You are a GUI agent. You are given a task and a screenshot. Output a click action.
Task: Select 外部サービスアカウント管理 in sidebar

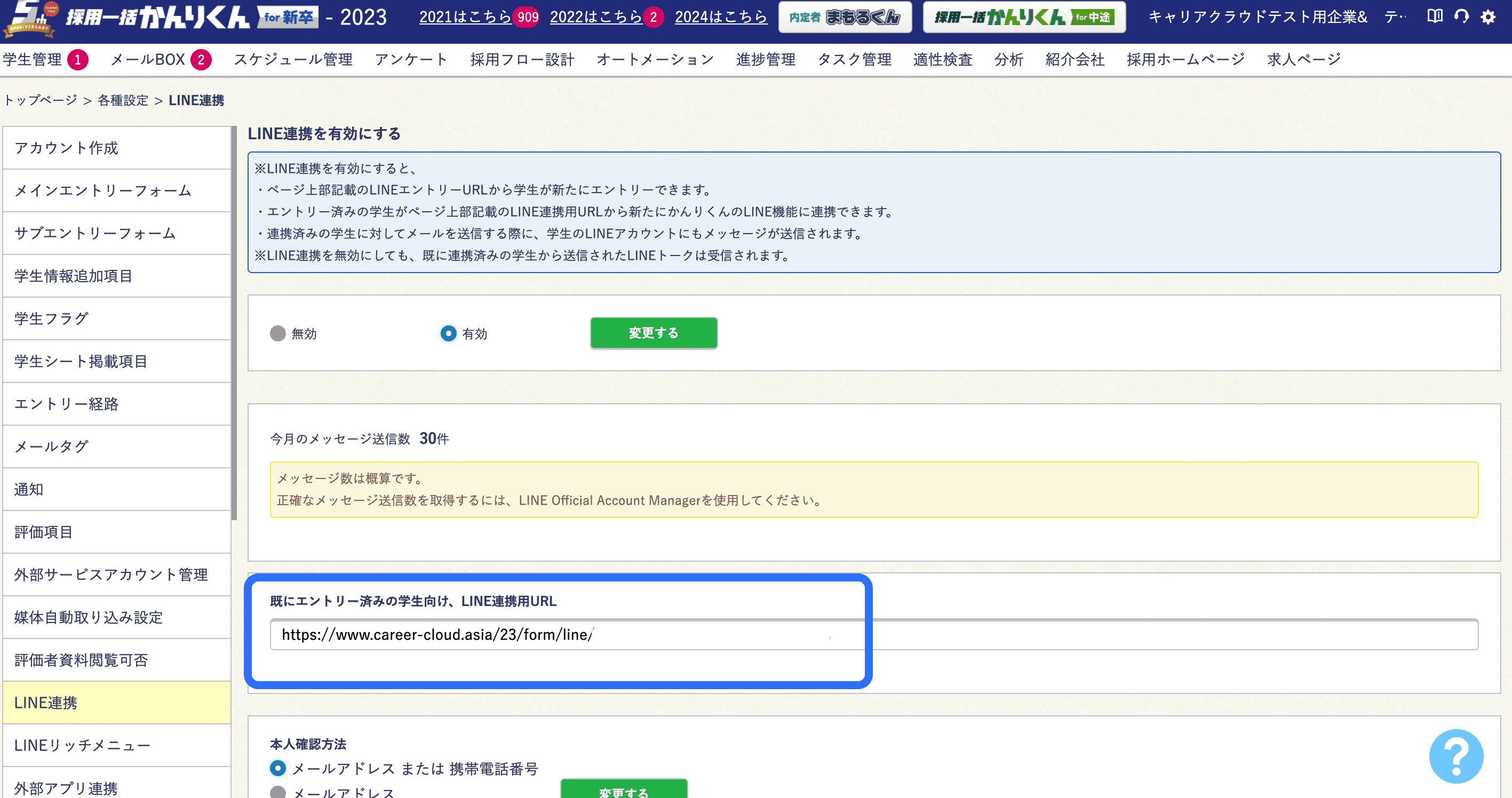click(x=117, y=575)
